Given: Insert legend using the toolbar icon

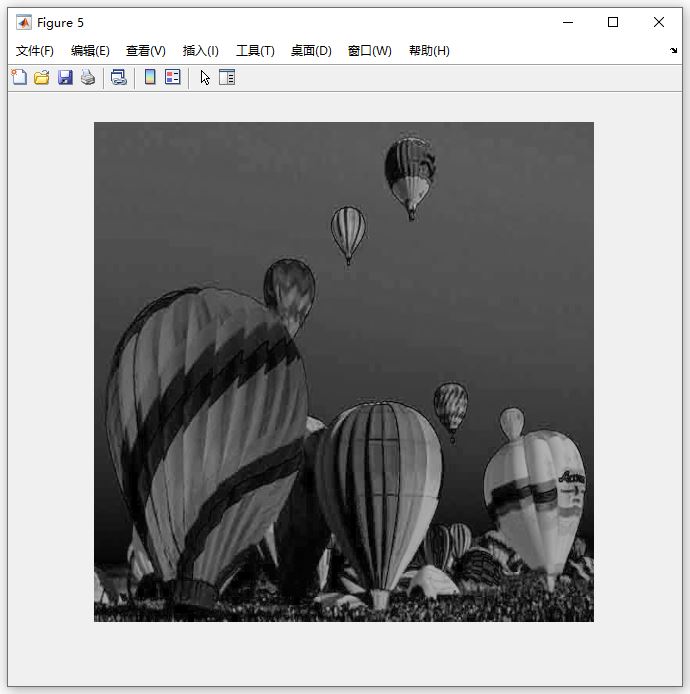Looking at the screenshot, I should (x=173, y=77).
